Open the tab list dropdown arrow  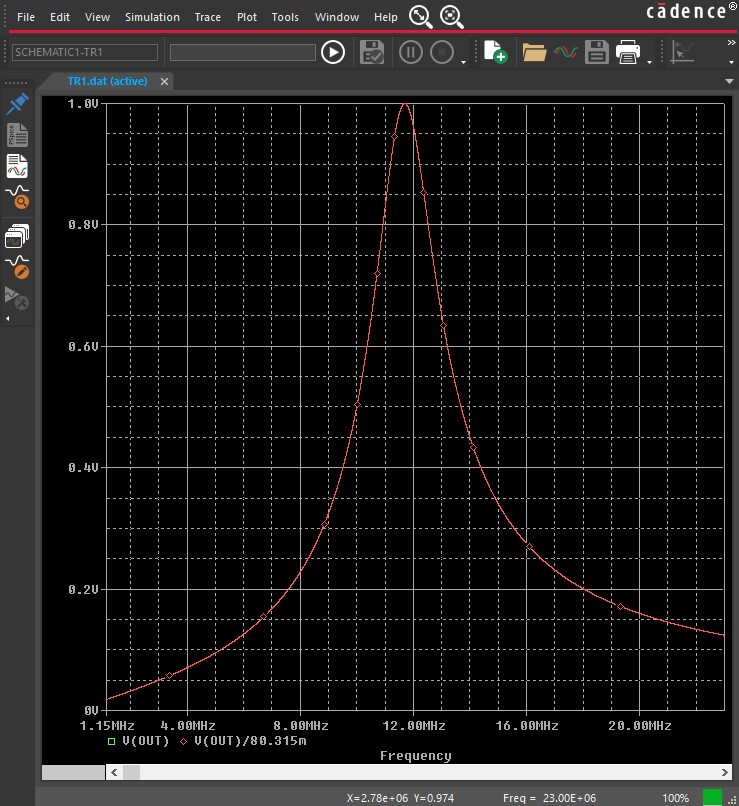point(729,81)
